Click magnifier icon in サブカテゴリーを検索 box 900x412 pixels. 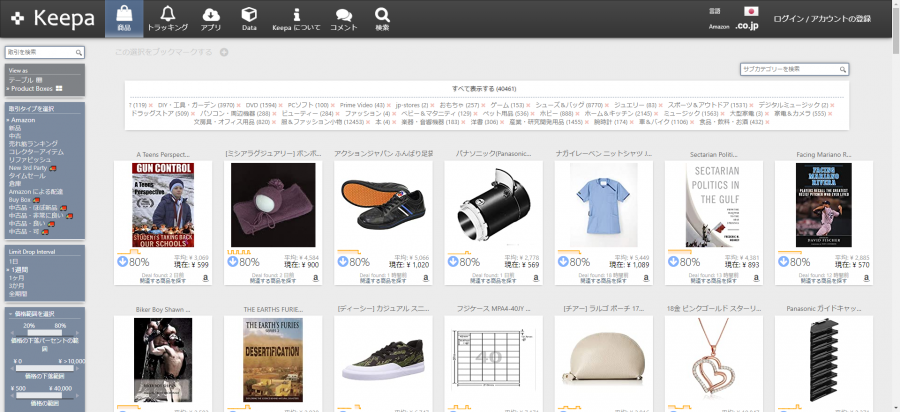(x=843, y=69)
